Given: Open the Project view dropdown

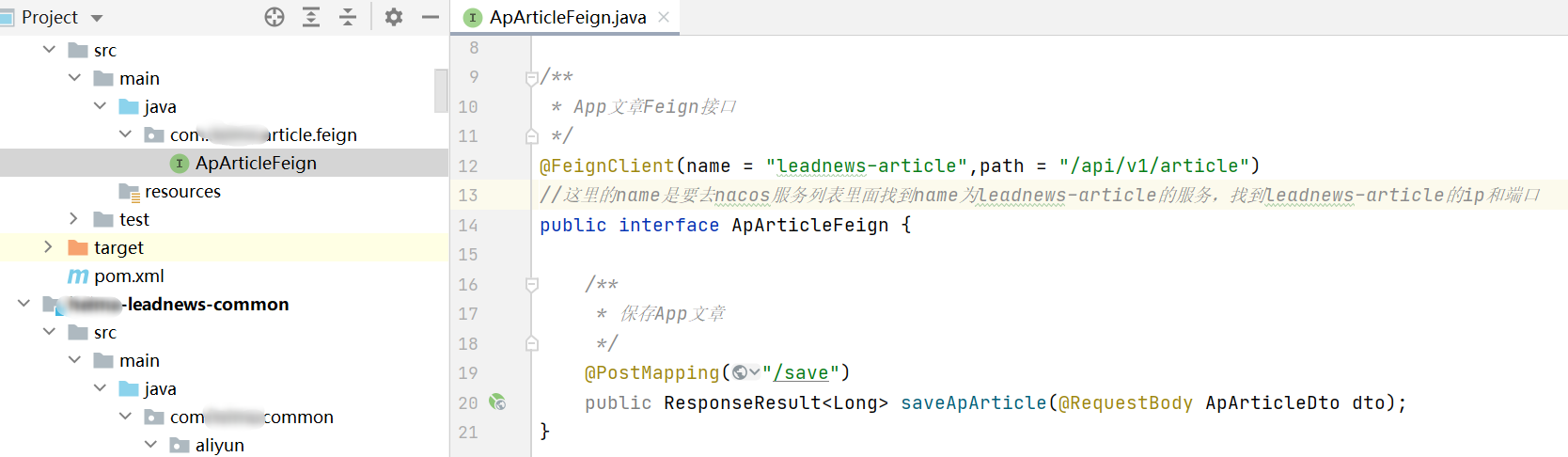Looking at the screenshot, I should (97, 18).
